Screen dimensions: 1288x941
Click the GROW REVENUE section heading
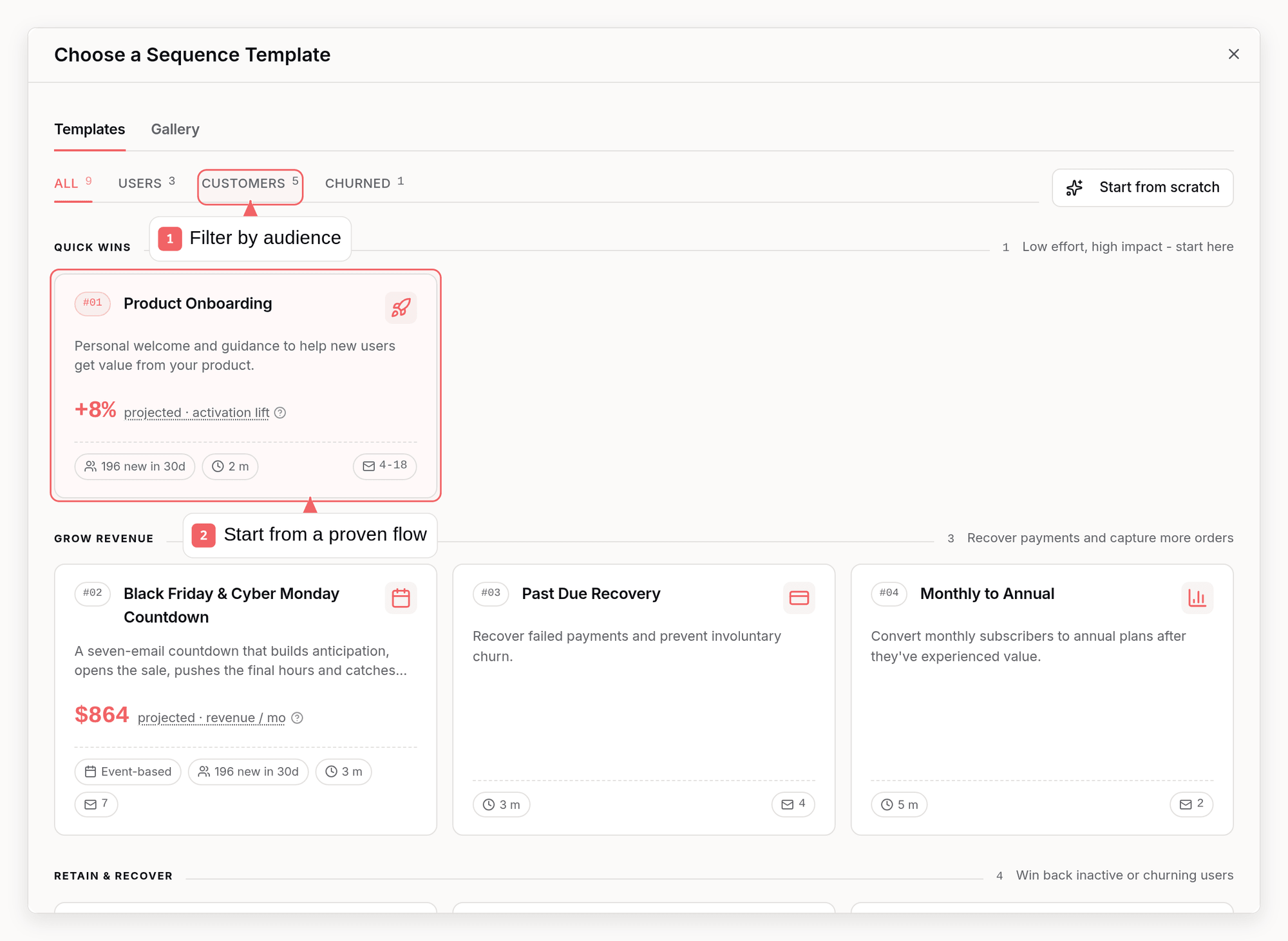(x=104, y=538)
